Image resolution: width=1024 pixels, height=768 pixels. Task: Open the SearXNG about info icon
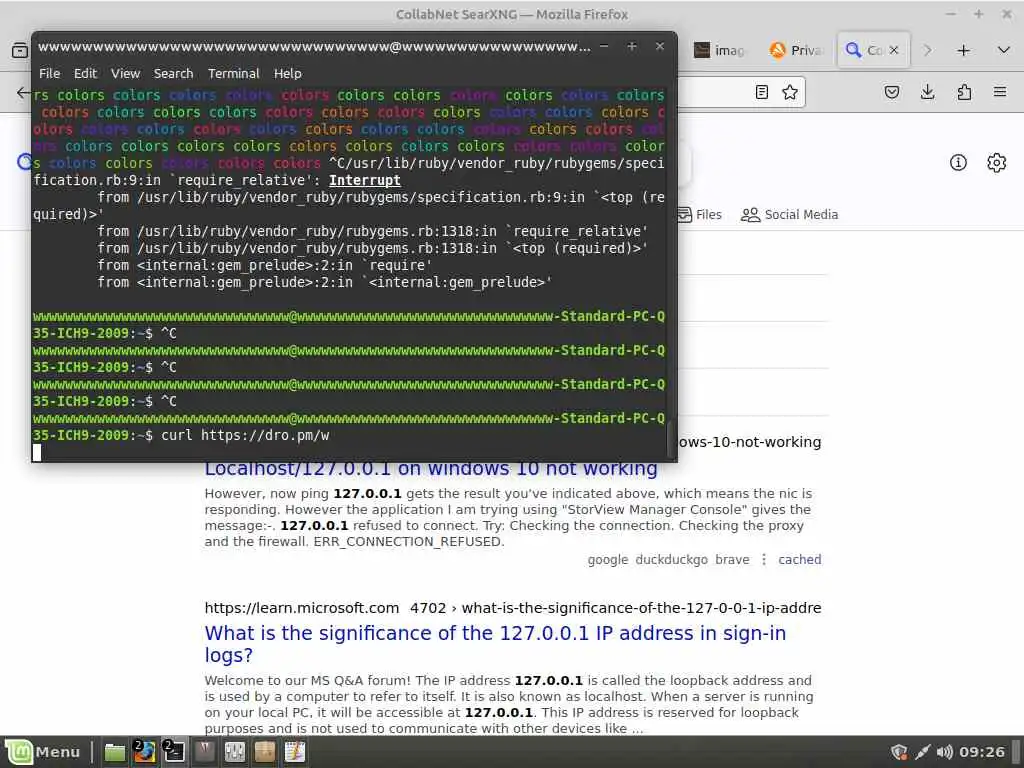pyautogui.click(x=958, y=163)
